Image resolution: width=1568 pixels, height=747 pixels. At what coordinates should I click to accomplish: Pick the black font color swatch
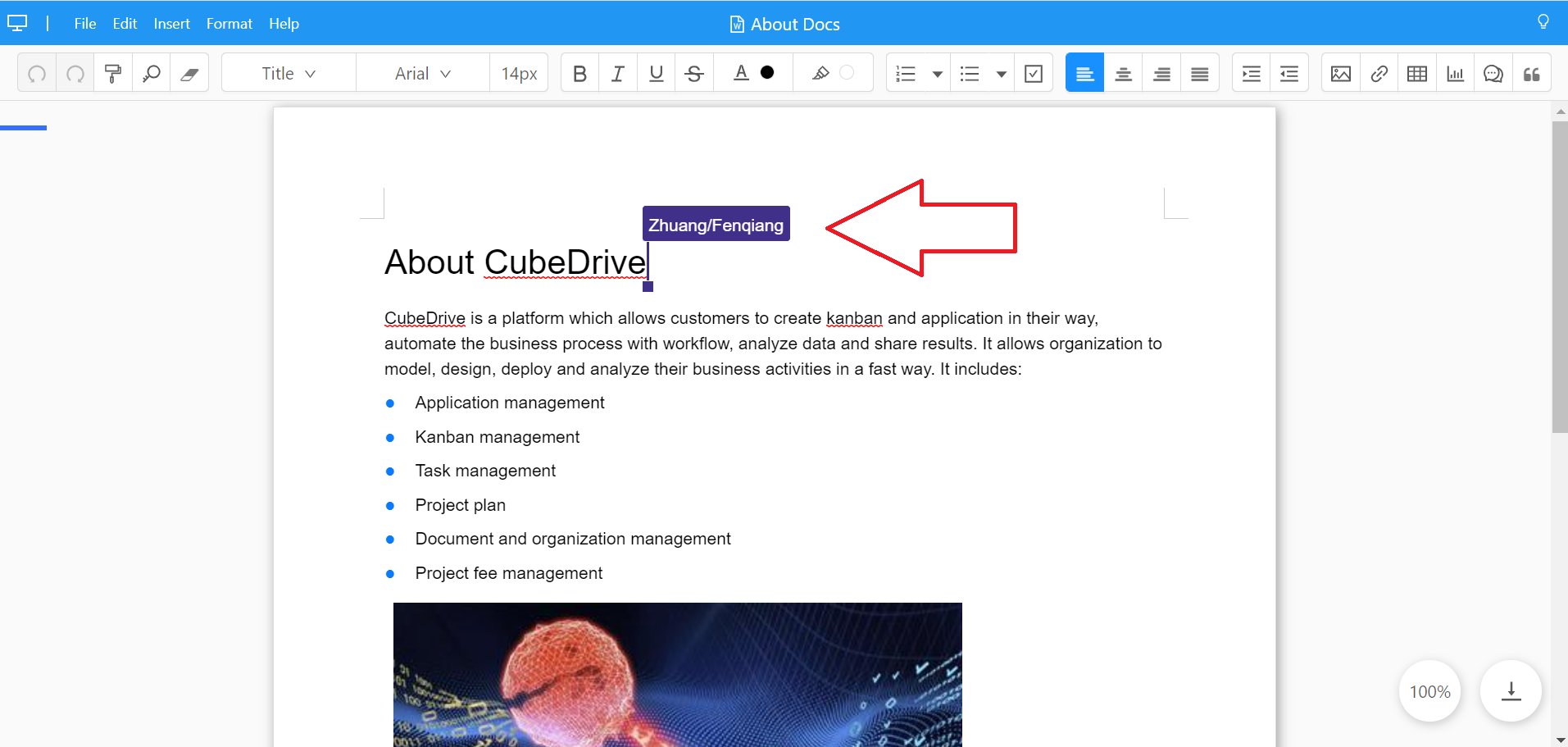click(767, 72)
